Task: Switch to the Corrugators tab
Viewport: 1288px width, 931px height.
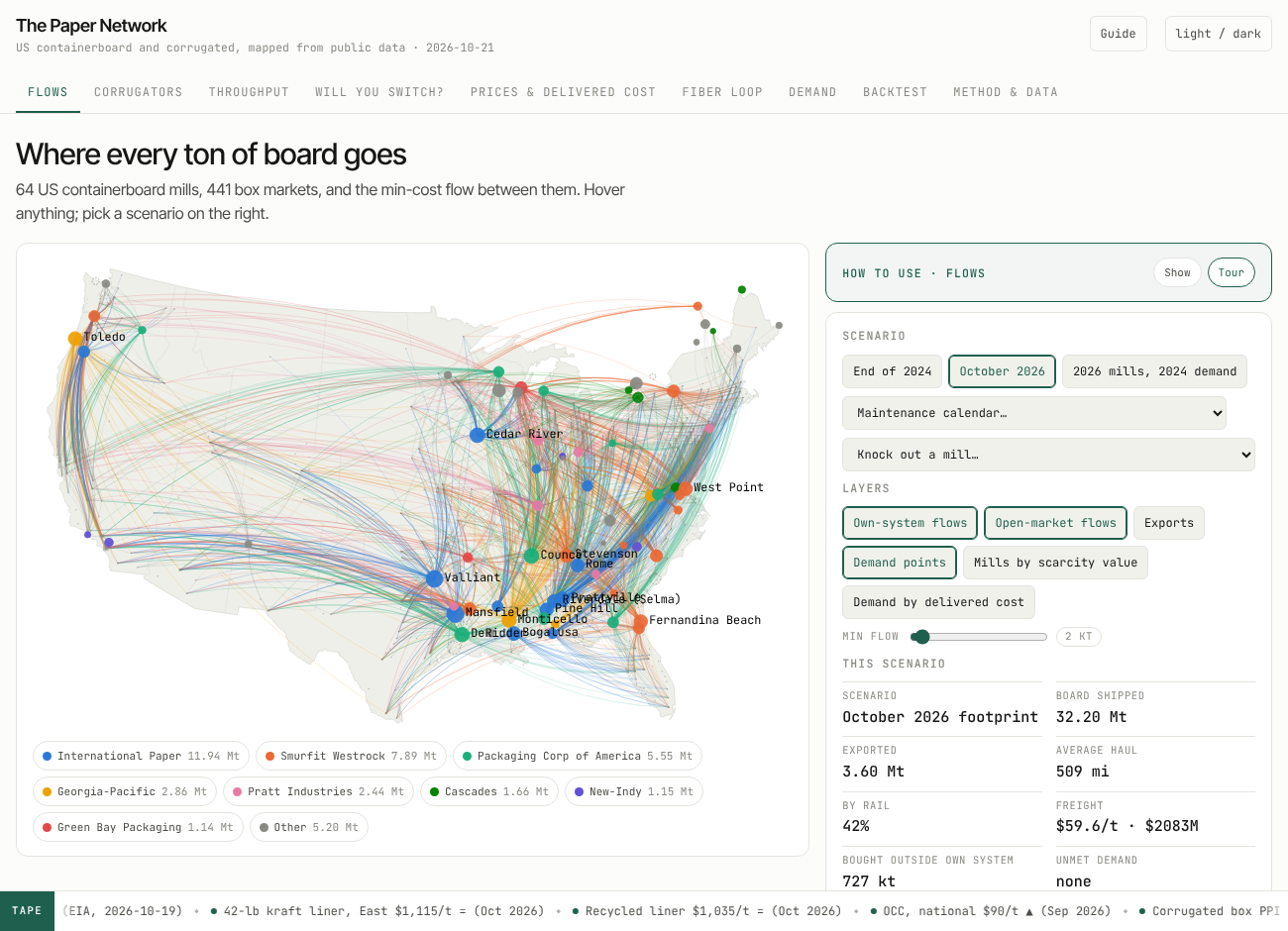Action: pos(139,92)
